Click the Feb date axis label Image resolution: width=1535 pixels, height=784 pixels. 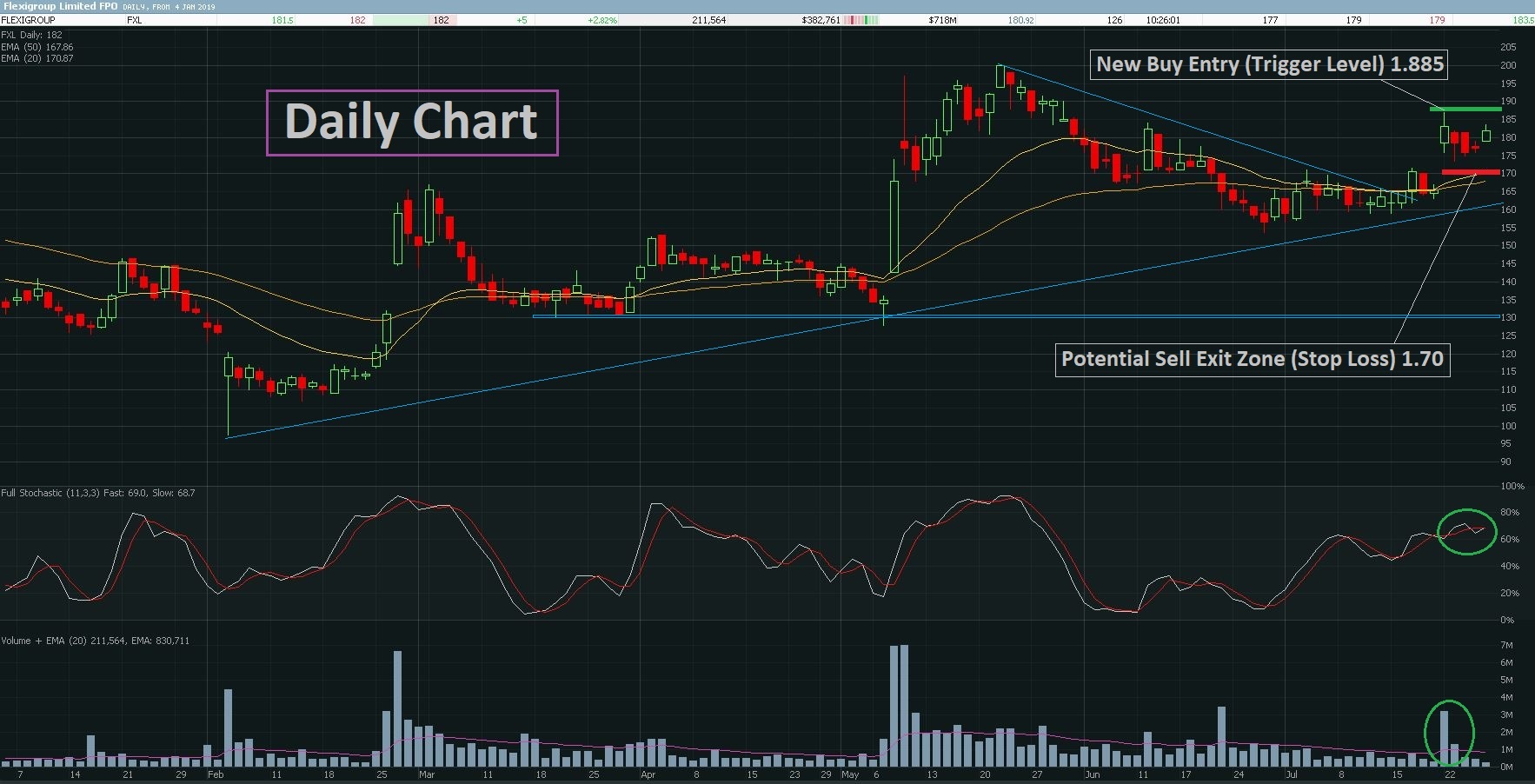tap(216, 774)
